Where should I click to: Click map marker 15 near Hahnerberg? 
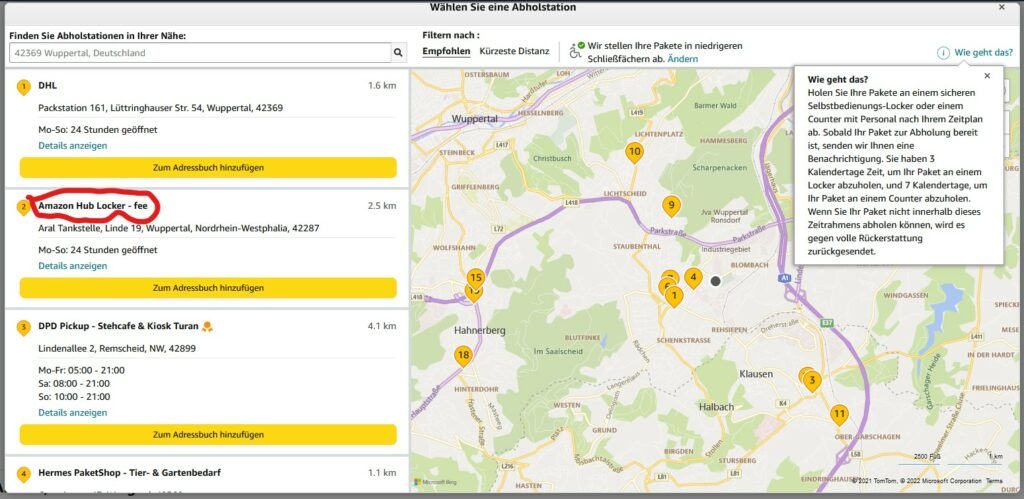pyautogui.click(x=475, y=279)
